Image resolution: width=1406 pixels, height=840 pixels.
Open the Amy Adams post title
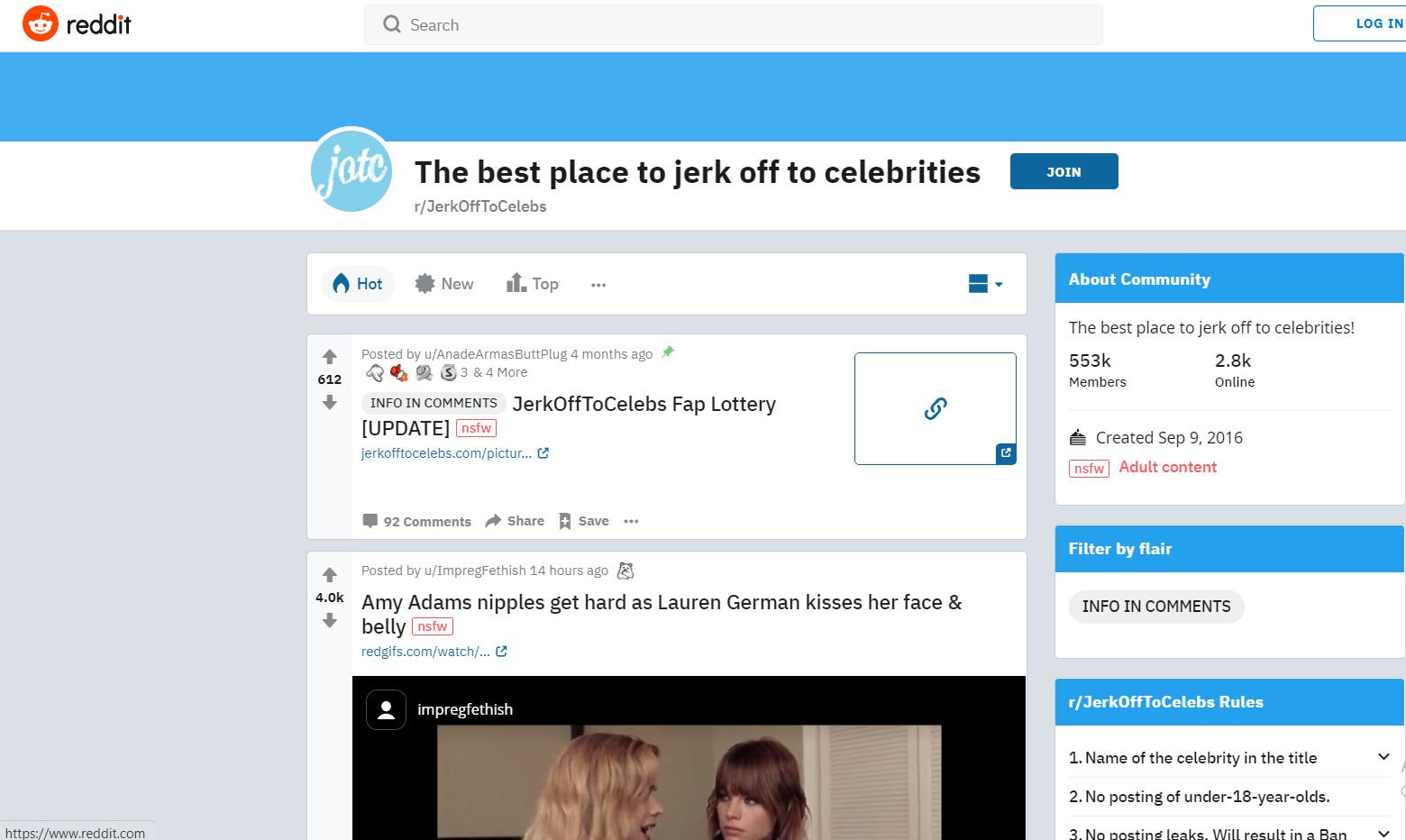pos(662,614)
